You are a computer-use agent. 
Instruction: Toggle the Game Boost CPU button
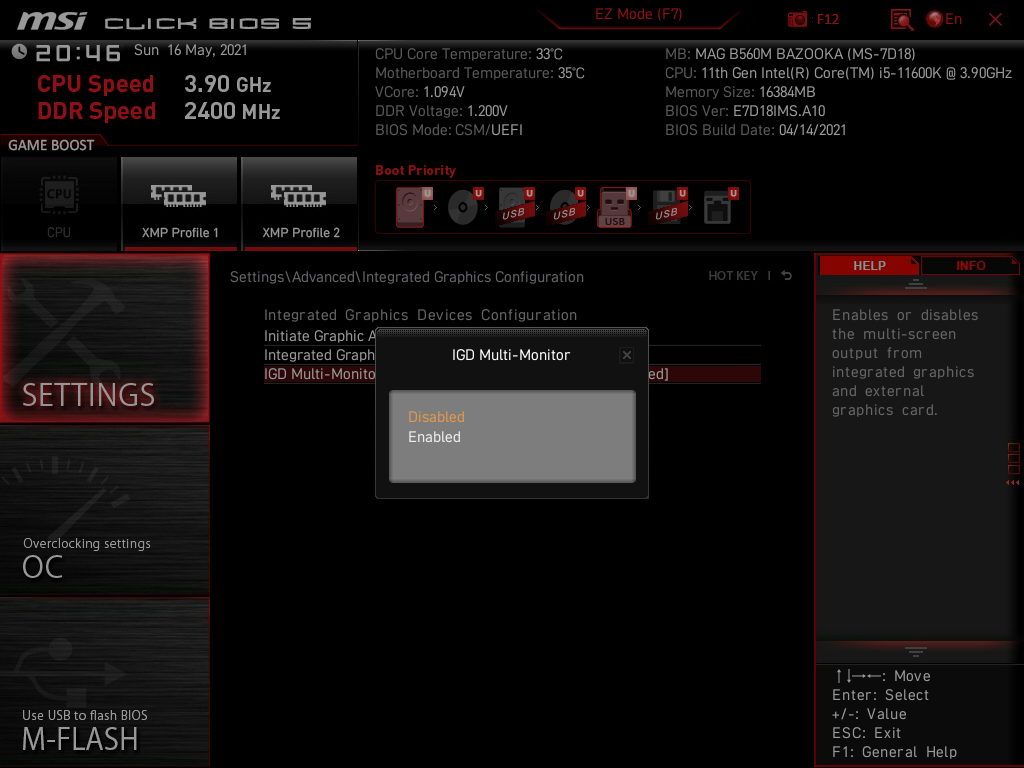[59, 204]
